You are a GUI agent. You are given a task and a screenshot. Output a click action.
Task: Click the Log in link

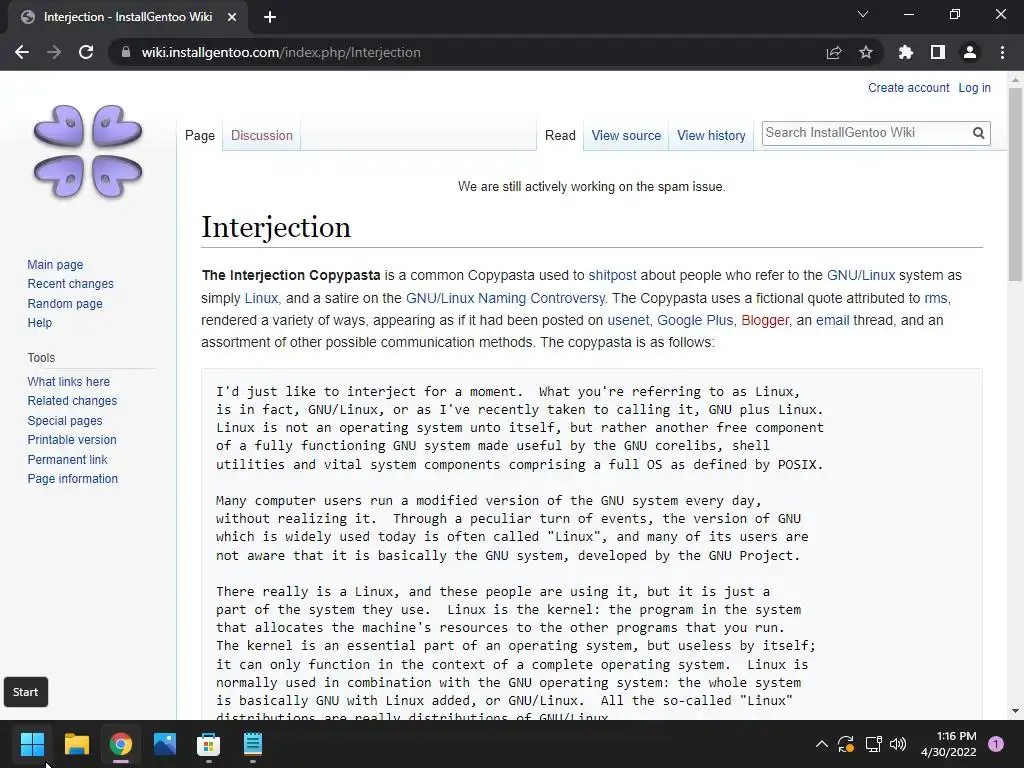(974, 88)
